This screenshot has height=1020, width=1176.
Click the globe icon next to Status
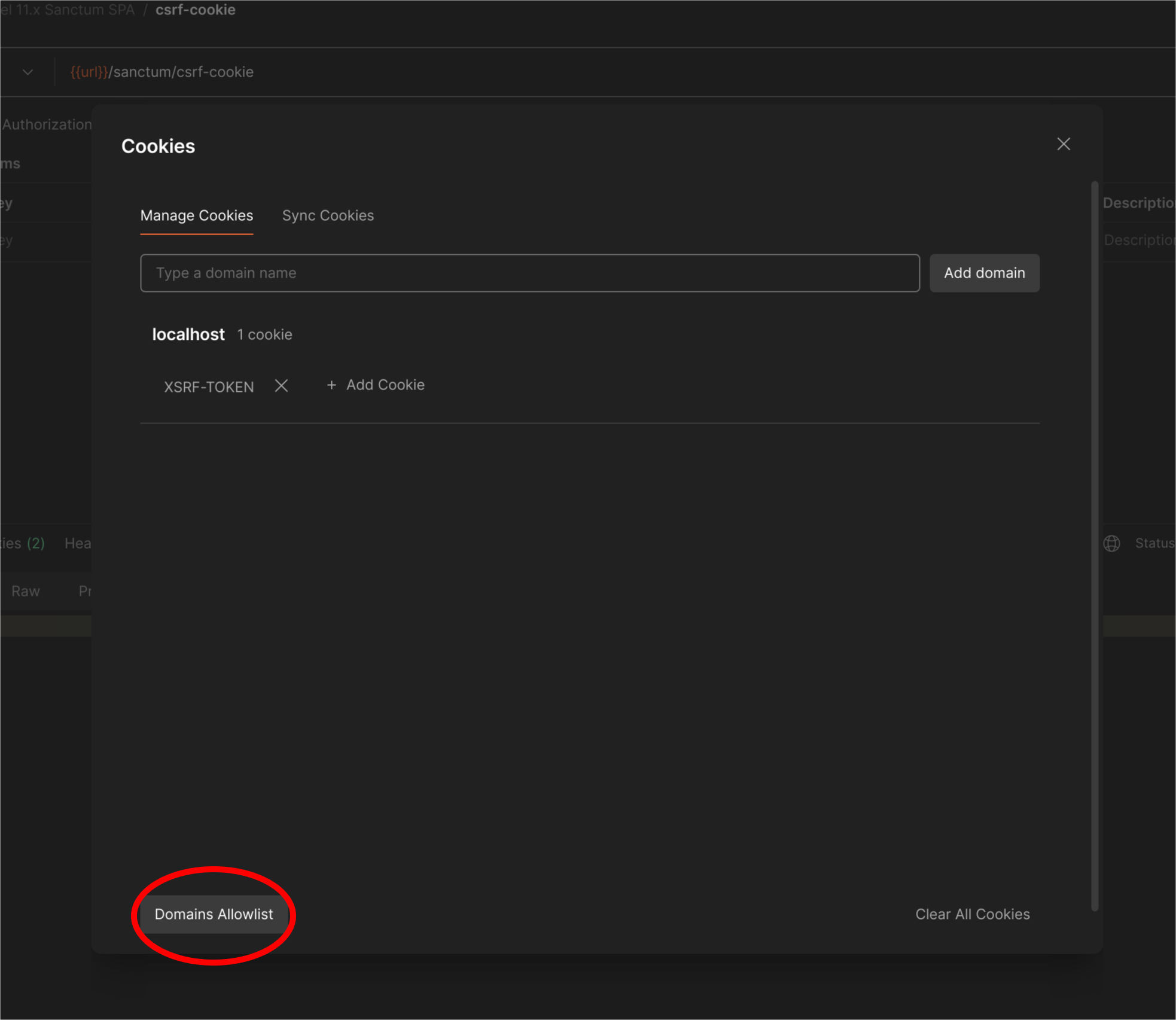point(1113,543)
